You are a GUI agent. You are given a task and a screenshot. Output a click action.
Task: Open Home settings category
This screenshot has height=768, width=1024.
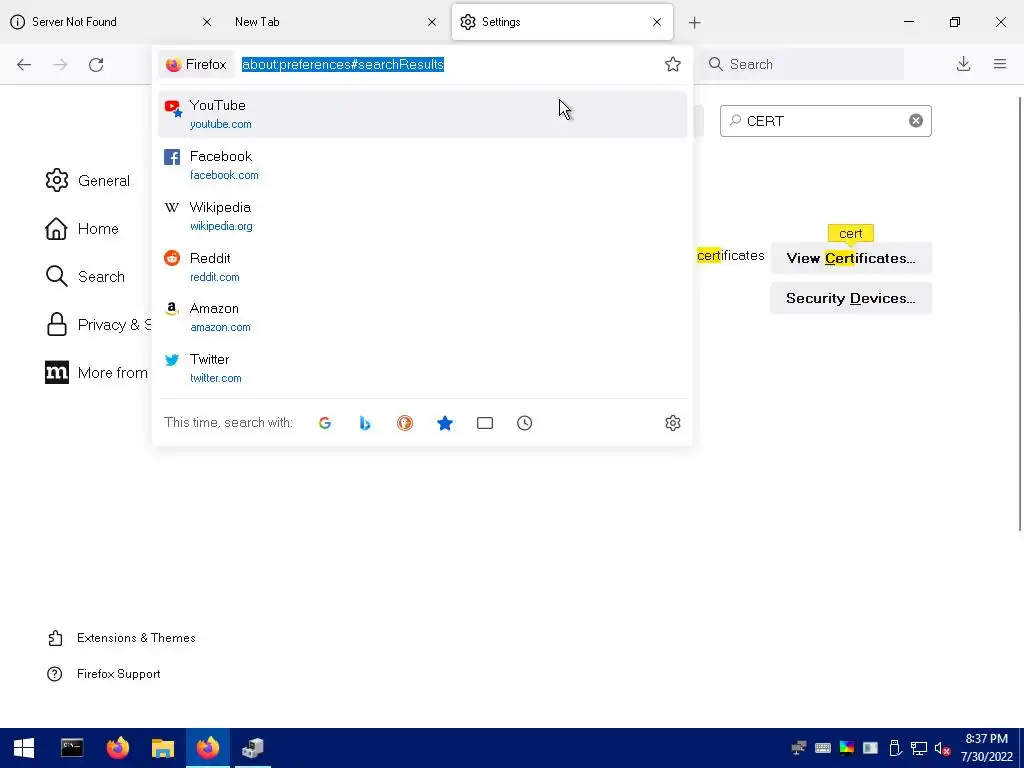82,229
